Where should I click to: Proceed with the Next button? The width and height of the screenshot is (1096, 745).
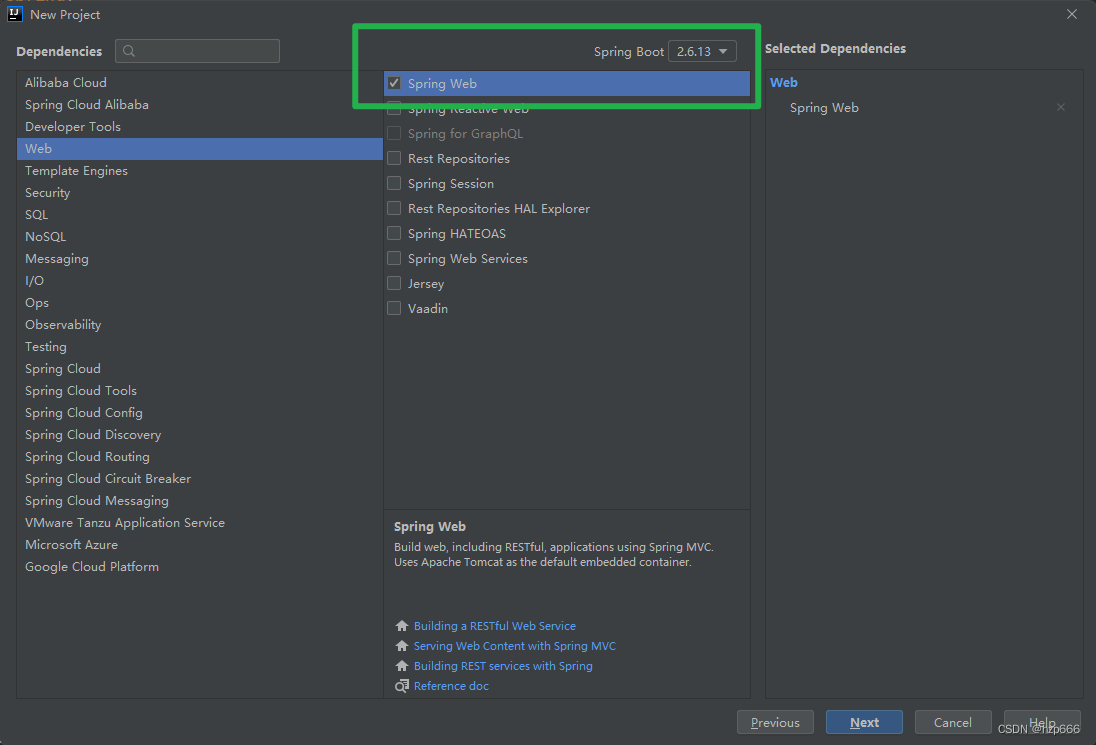coord(864,723)
